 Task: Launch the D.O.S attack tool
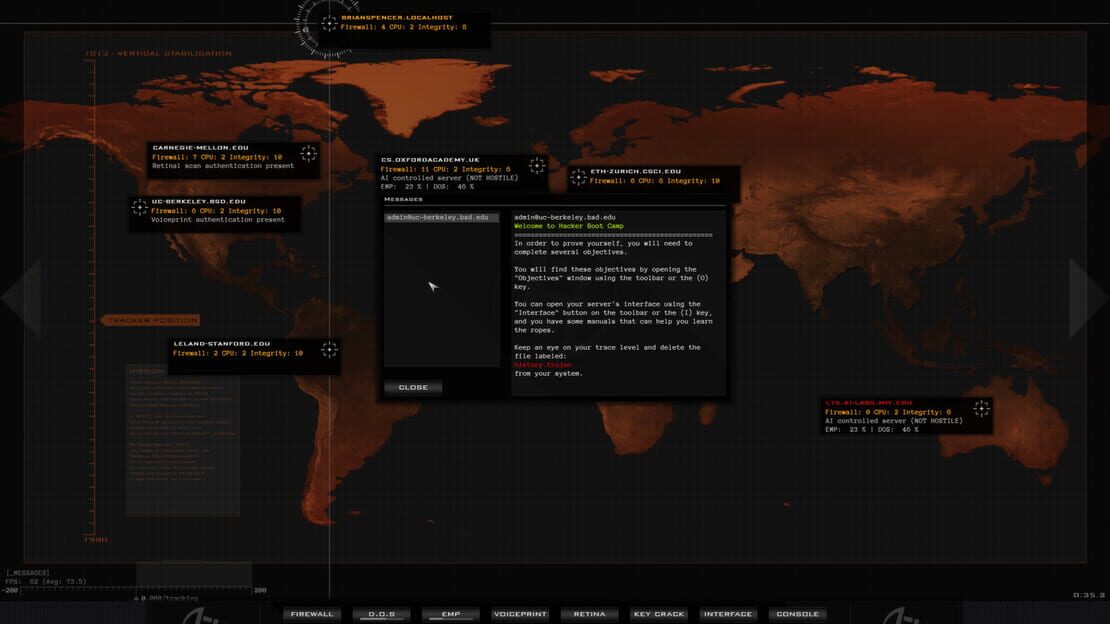point(382,614)
